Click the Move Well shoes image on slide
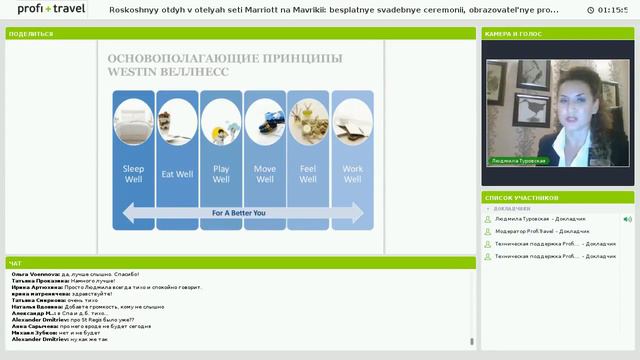Screen dimensions: 640x360 [x=265, y=122]
